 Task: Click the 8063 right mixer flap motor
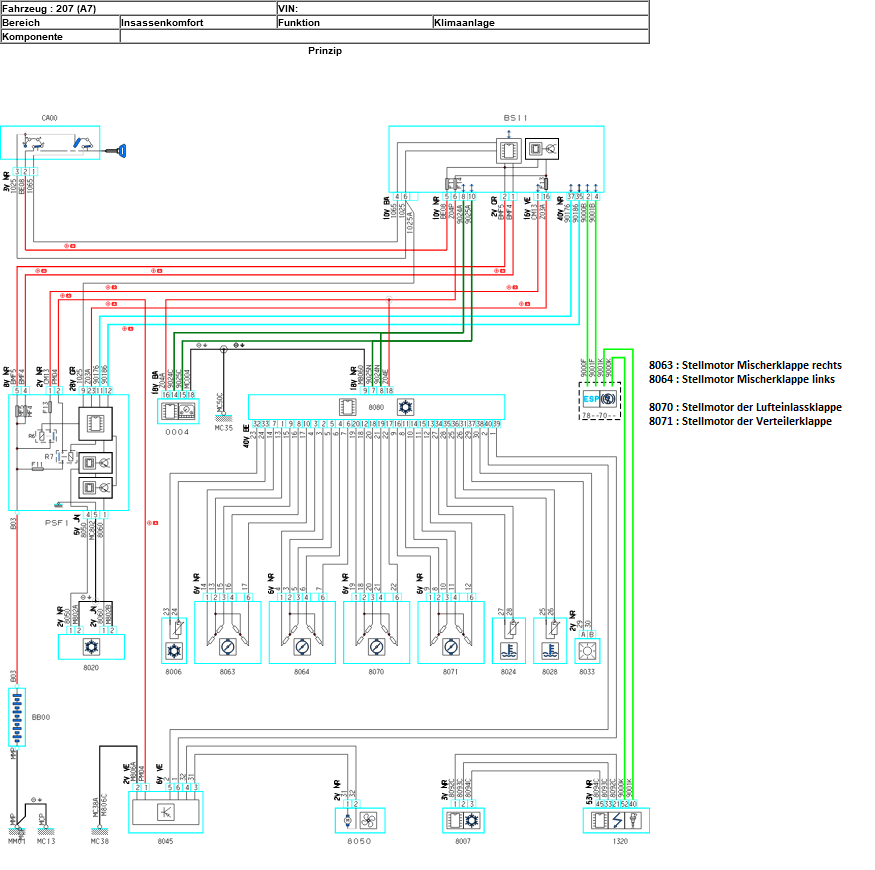point(227,644)
